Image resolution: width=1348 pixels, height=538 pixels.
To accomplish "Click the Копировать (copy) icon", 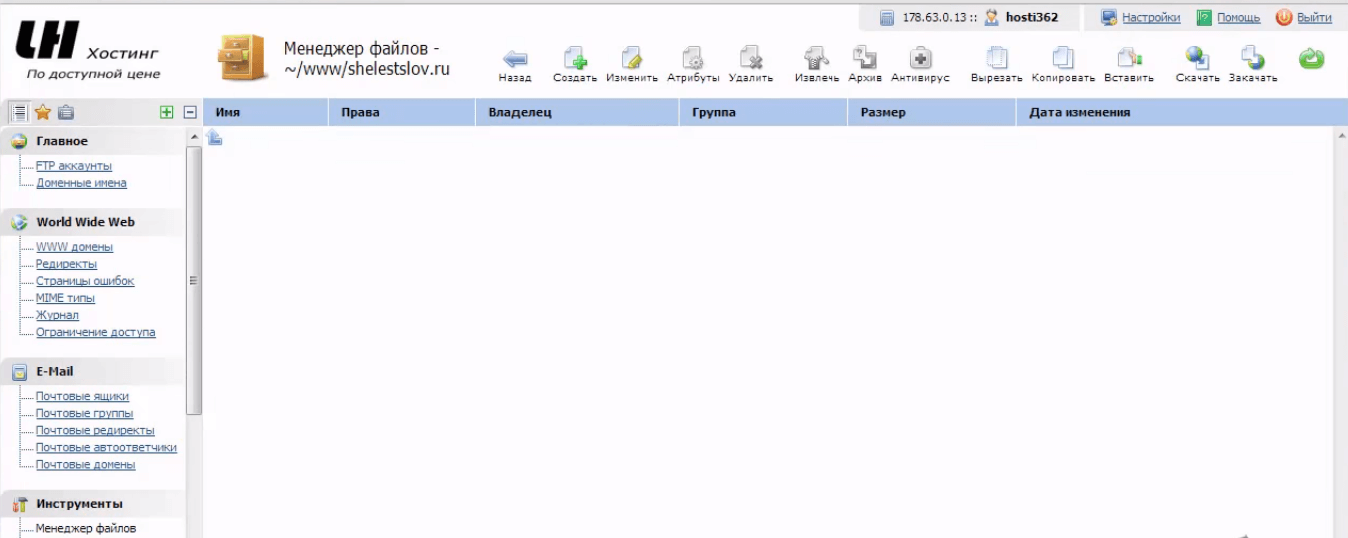I will [x=1063, y=59].
